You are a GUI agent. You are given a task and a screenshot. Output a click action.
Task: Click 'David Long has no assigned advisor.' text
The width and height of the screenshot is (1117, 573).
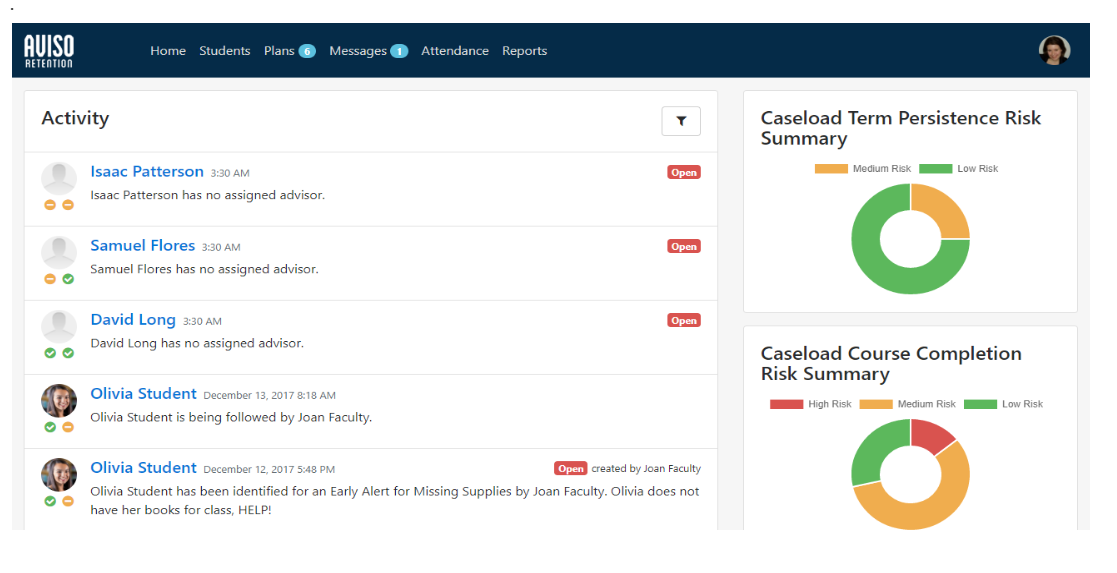coord(197,344)
